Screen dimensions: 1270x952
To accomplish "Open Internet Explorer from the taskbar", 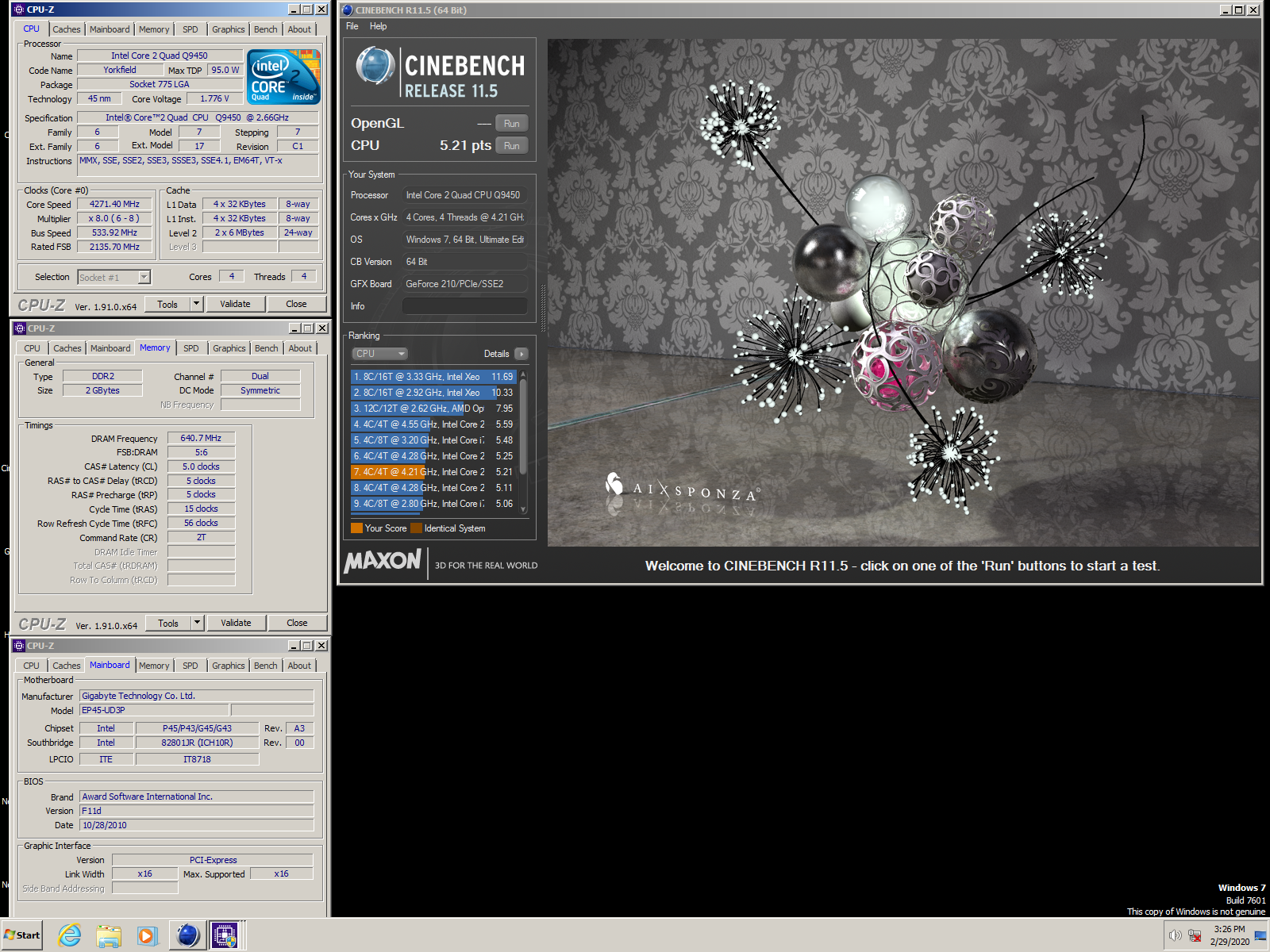I will click(70, 935).
